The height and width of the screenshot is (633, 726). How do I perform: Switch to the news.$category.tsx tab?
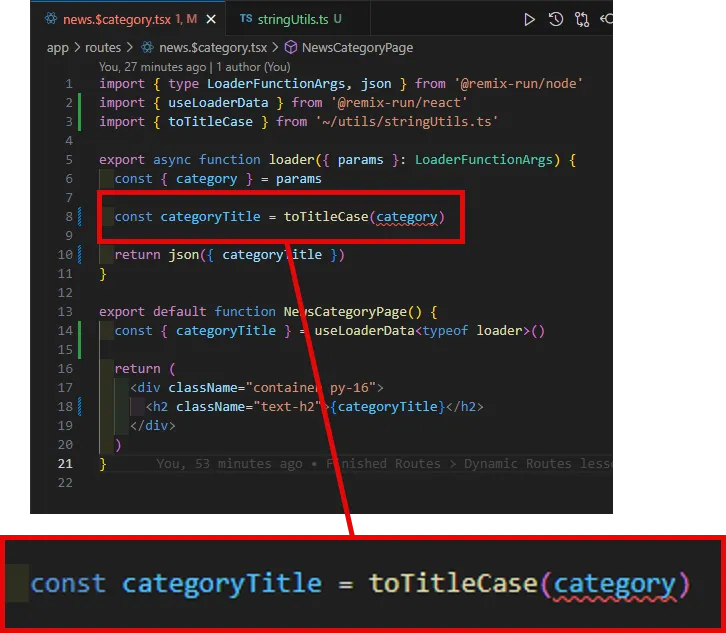128,19
